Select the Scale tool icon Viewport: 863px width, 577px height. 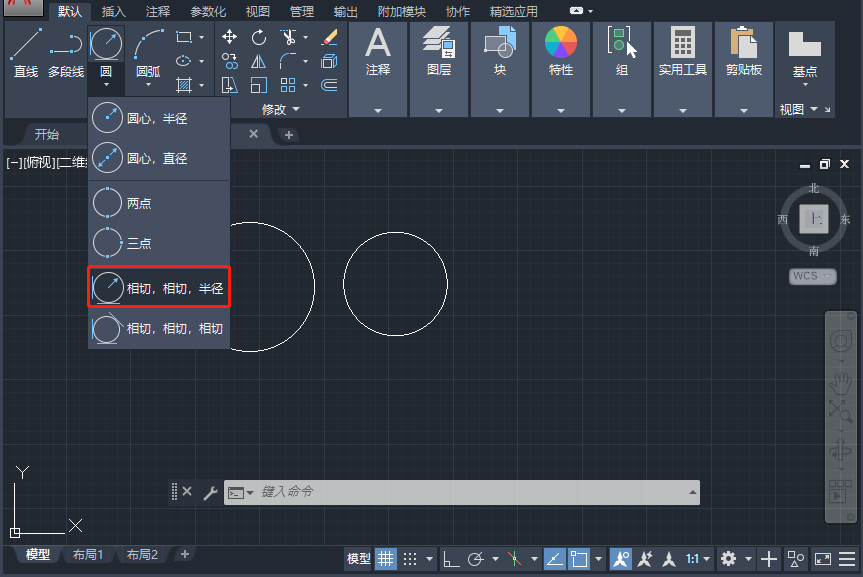click(259, 85)
